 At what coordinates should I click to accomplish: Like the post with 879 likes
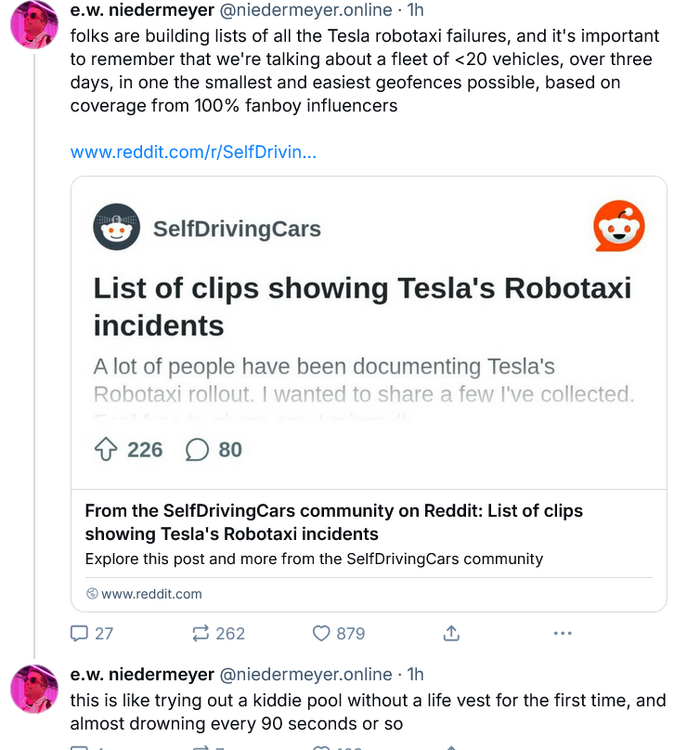(x=322, y=633)
